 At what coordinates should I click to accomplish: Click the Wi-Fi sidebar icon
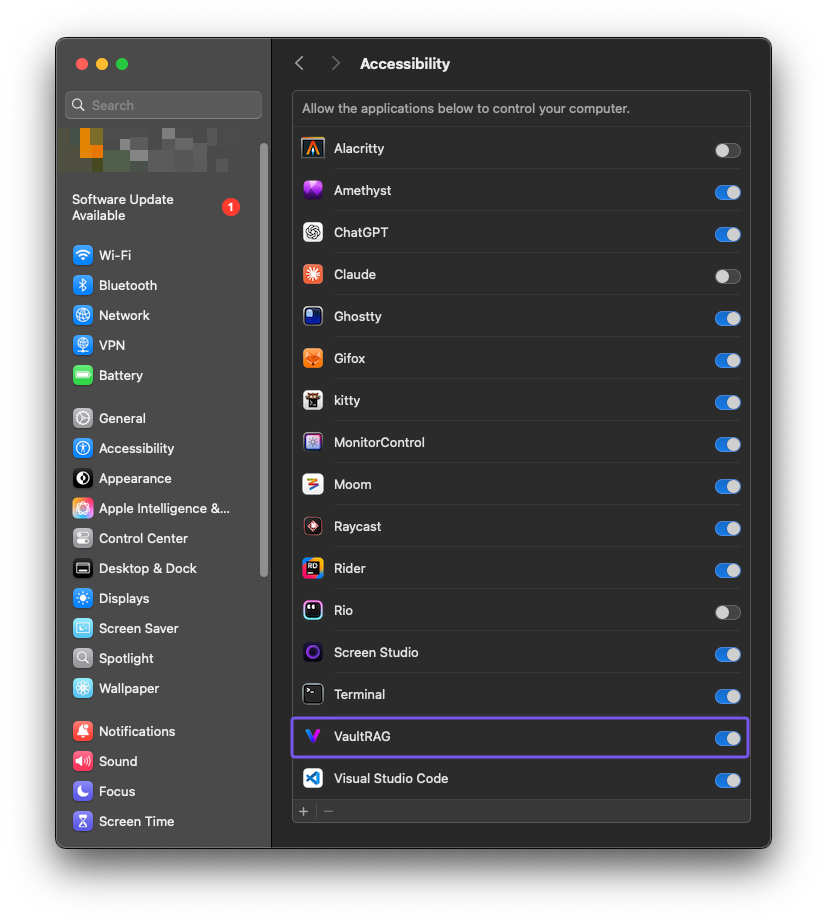(83, 255)
